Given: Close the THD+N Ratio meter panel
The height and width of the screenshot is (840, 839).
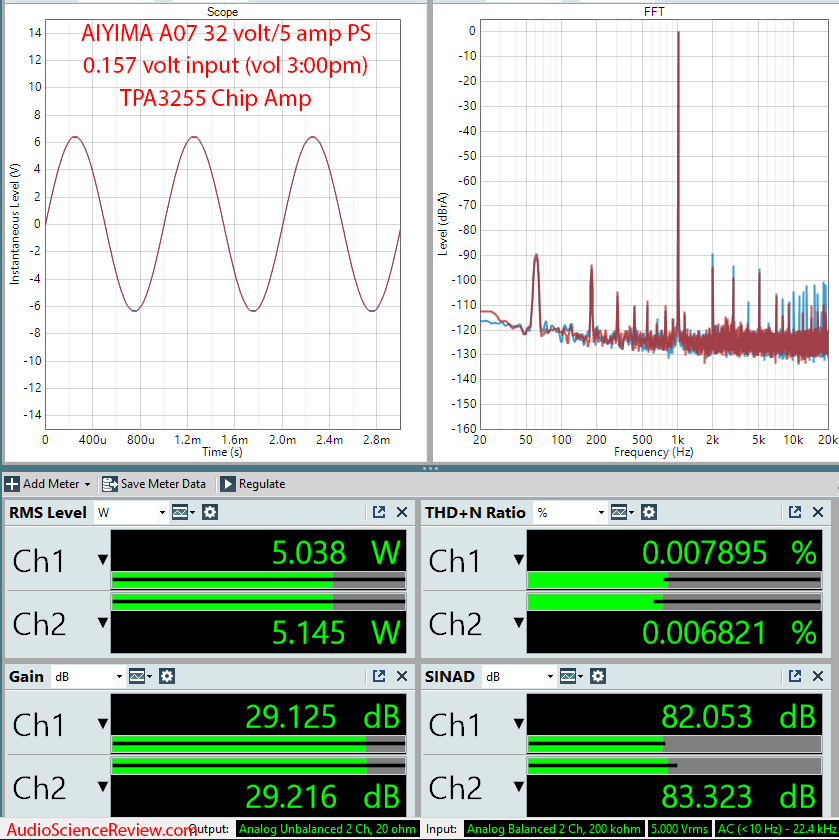Looking at the screenshot, I should coord(818,512).
